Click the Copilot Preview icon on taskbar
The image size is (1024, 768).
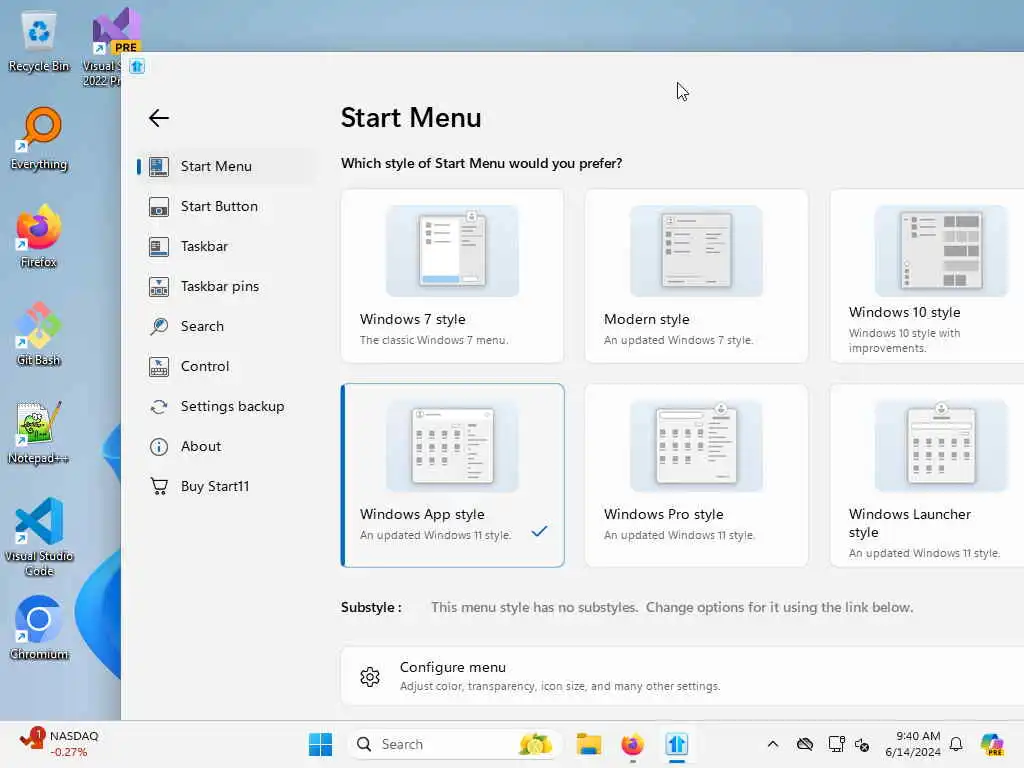point(993,744)
